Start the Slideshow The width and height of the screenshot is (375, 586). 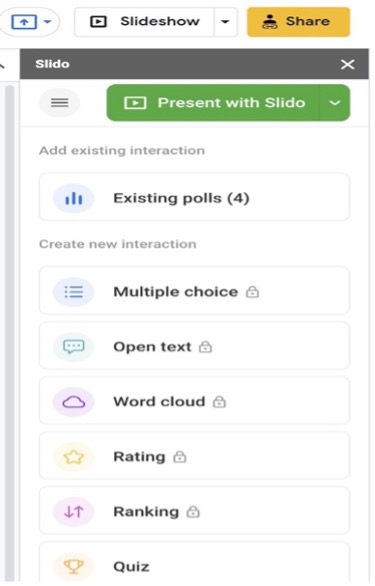[x=145, y=22]
